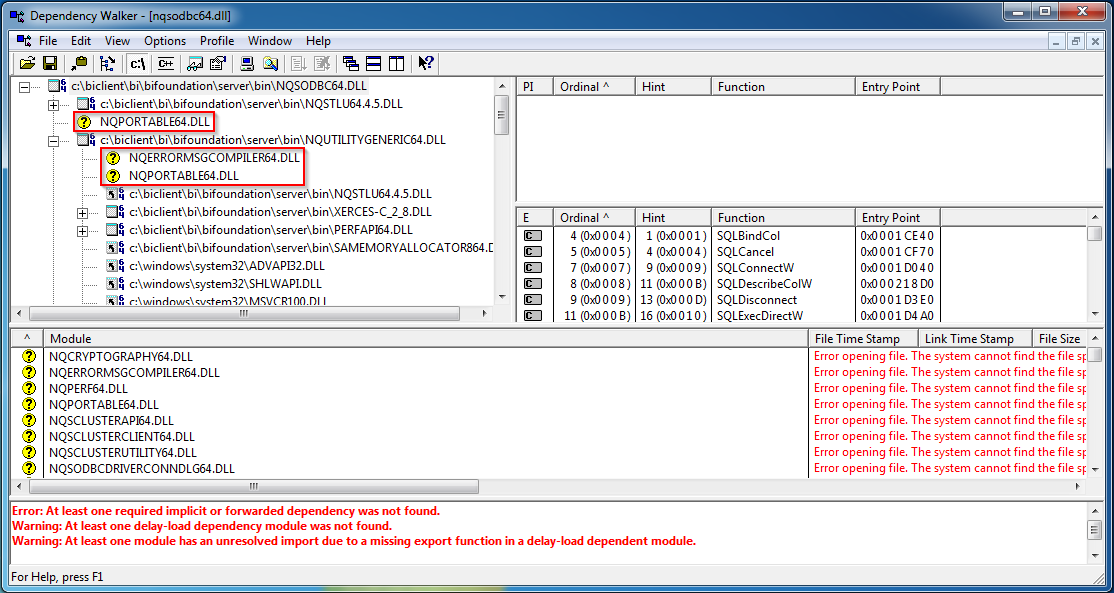The image size is (1114, 593).
Task: Click the module icon beside ADVAPI32.DLL
Action: pyautogui.click(x=116, y=266)
